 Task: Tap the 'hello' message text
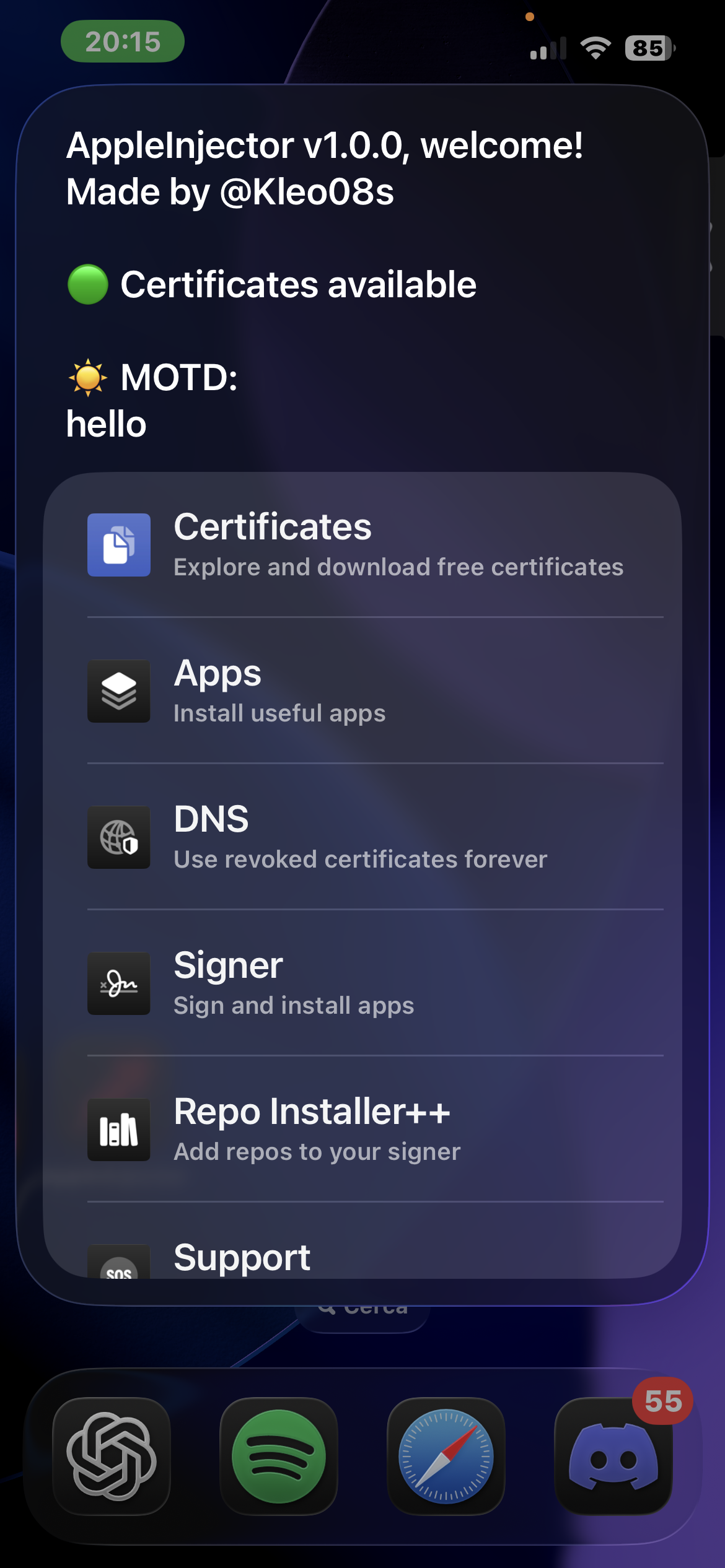click(107, 424)
